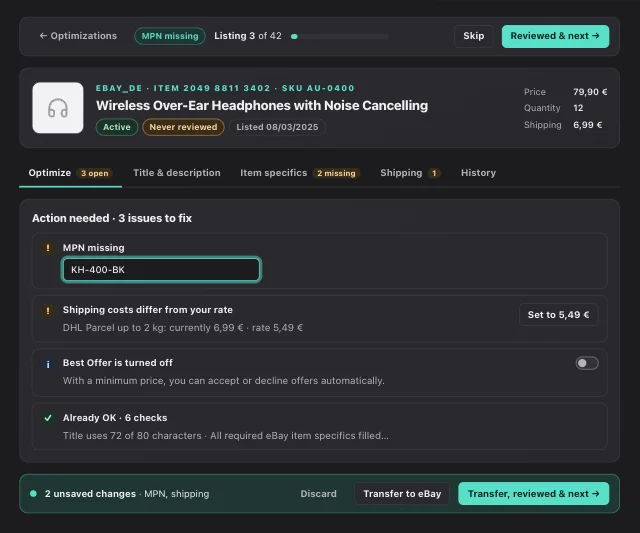The width and height of the screenshot is (640, 533).
Task: Go back to Optimizations
Action: point(78,36)
